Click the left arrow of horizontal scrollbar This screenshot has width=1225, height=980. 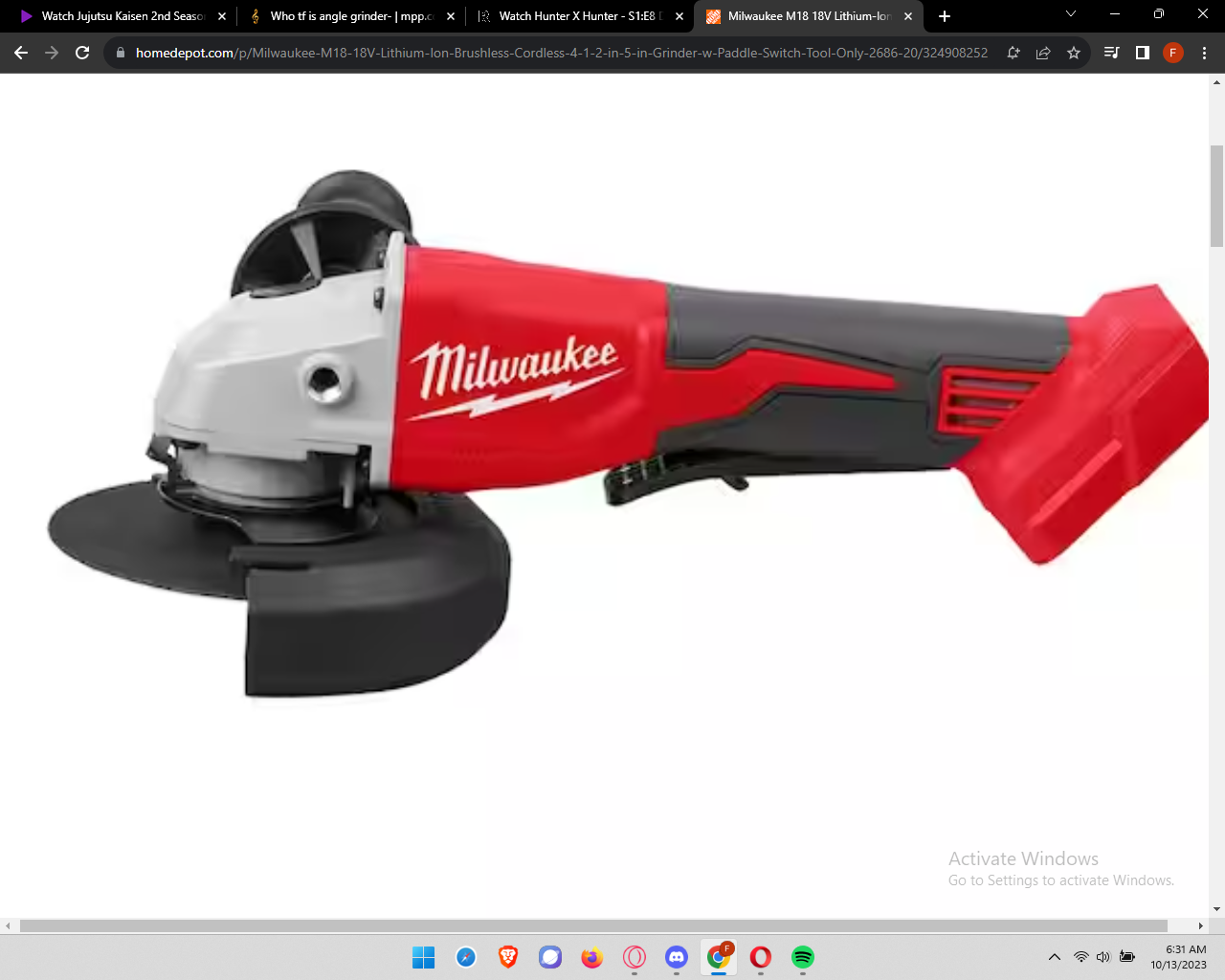[8, 925]
